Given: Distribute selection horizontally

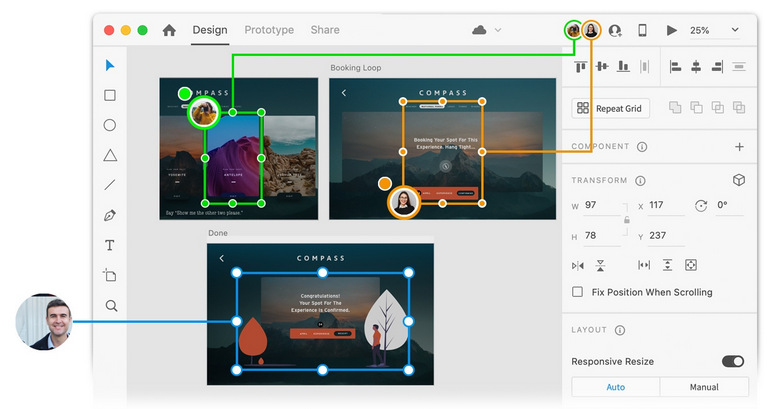Looking at the screenshot, I should click(645, 67).
